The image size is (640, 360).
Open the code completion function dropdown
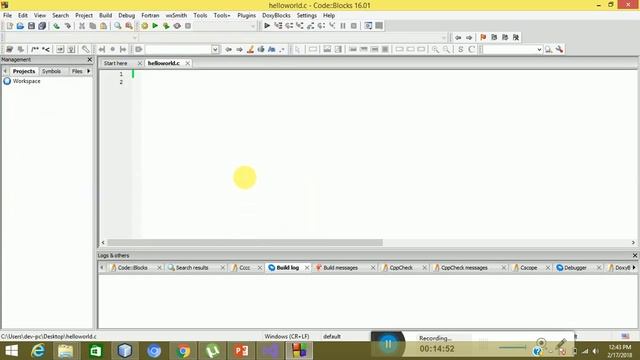pos(444,38)
